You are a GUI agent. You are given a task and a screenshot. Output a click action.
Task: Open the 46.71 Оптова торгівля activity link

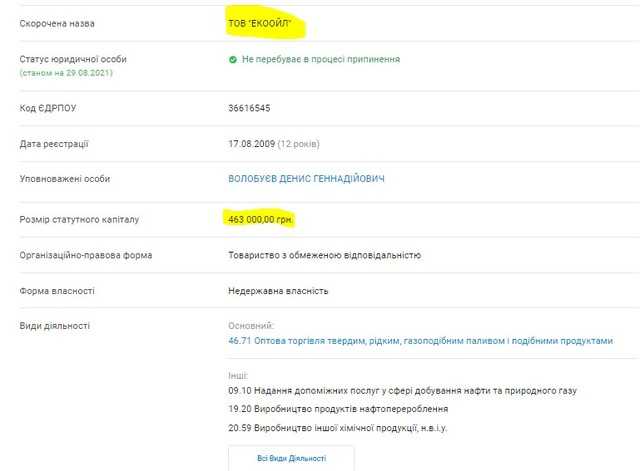420,341
